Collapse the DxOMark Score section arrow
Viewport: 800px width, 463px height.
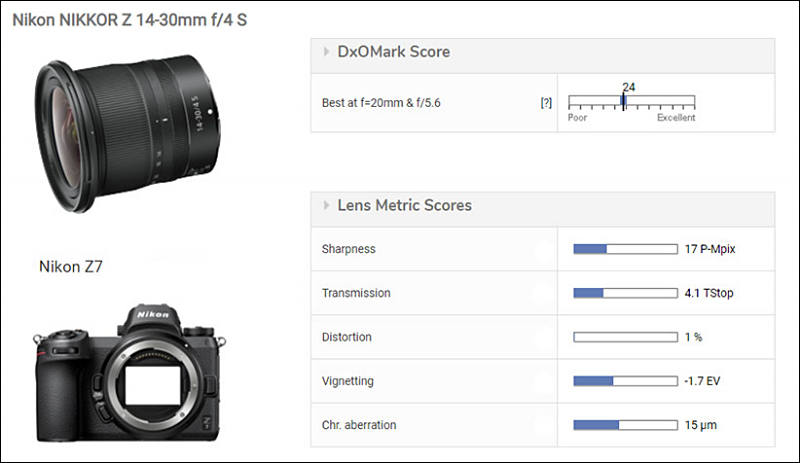(x=326, y=52)
